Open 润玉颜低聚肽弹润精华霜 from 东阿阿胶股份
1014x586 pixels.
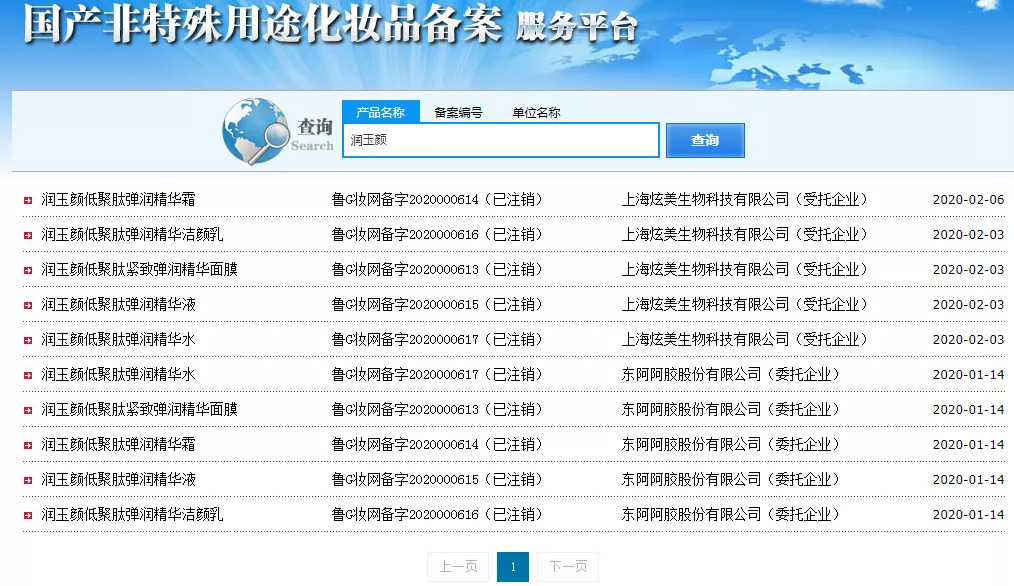118,444
